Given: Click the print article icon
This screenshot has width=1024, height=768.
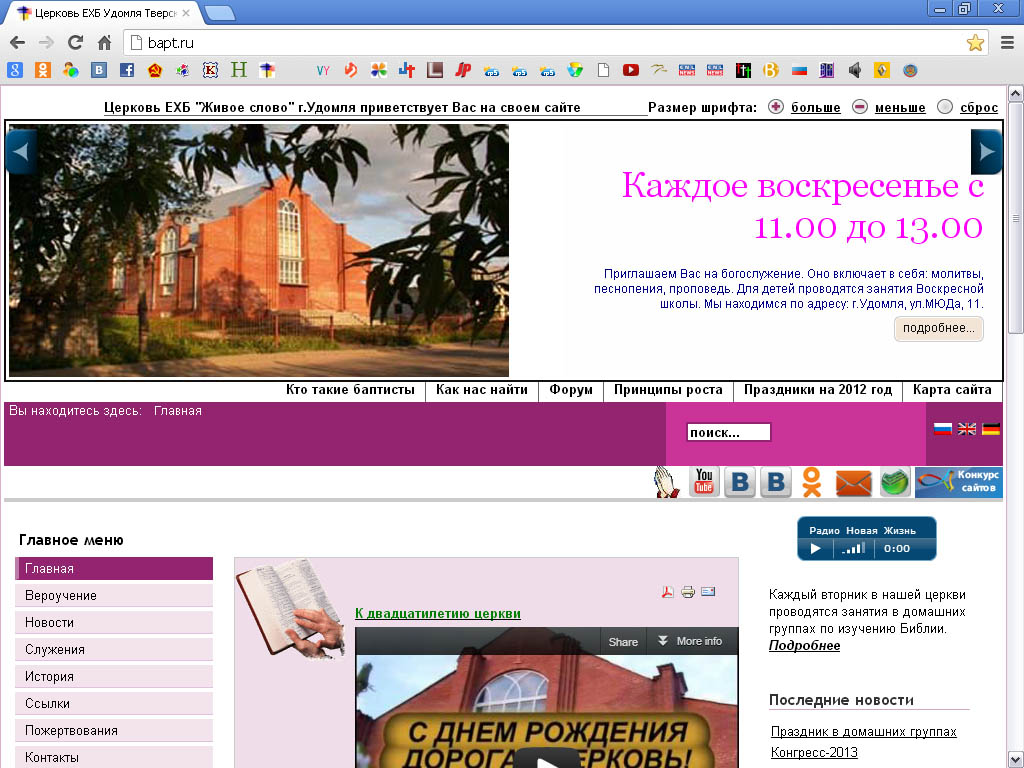Looking at the screenshot, I should click(688, 592).
